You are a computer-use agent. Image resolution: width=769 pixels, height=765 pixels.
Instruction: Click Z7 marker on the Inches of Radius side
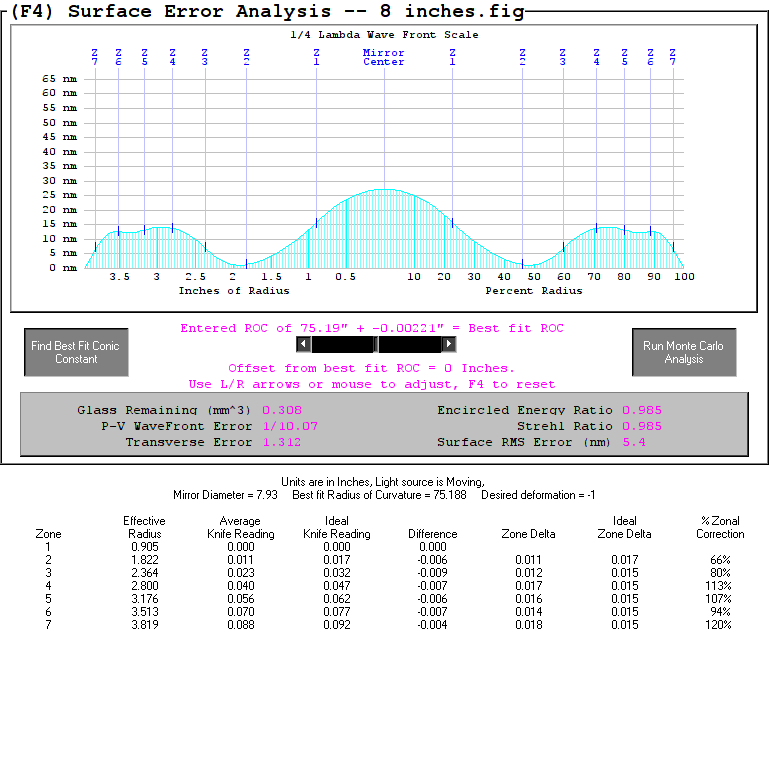[94, 57]
